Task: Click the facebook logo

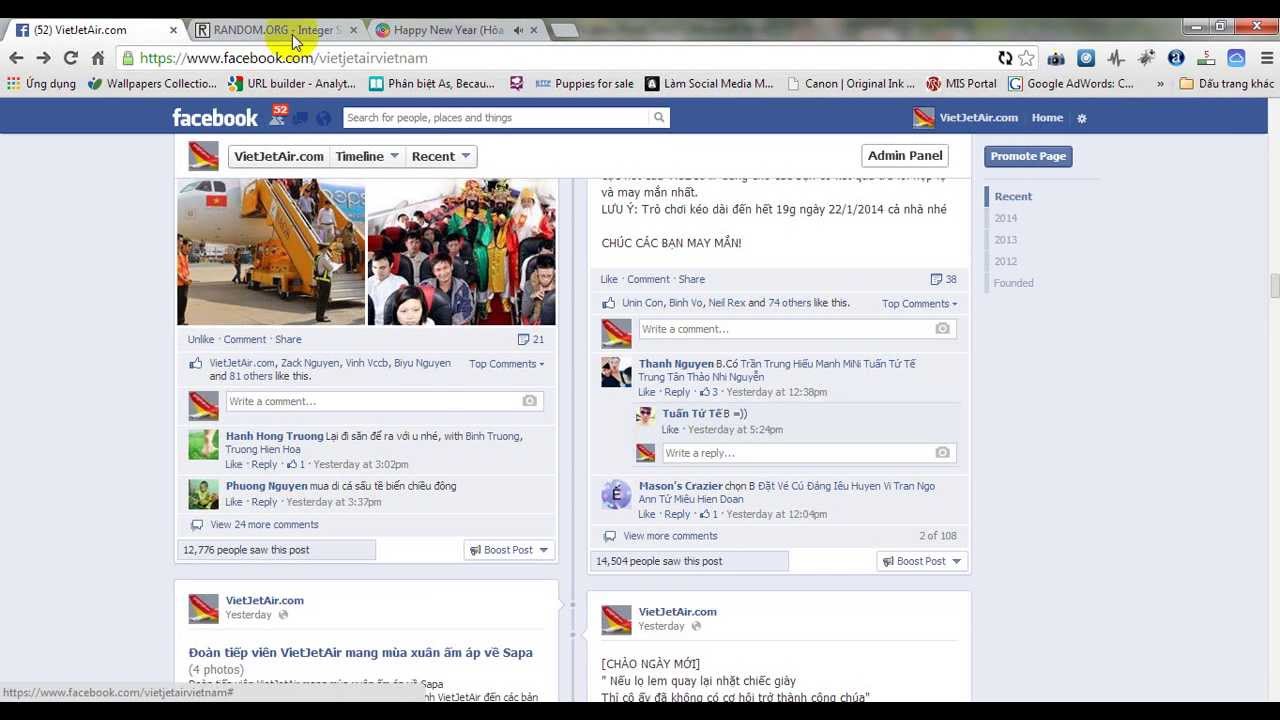Action: click(215, 118)
